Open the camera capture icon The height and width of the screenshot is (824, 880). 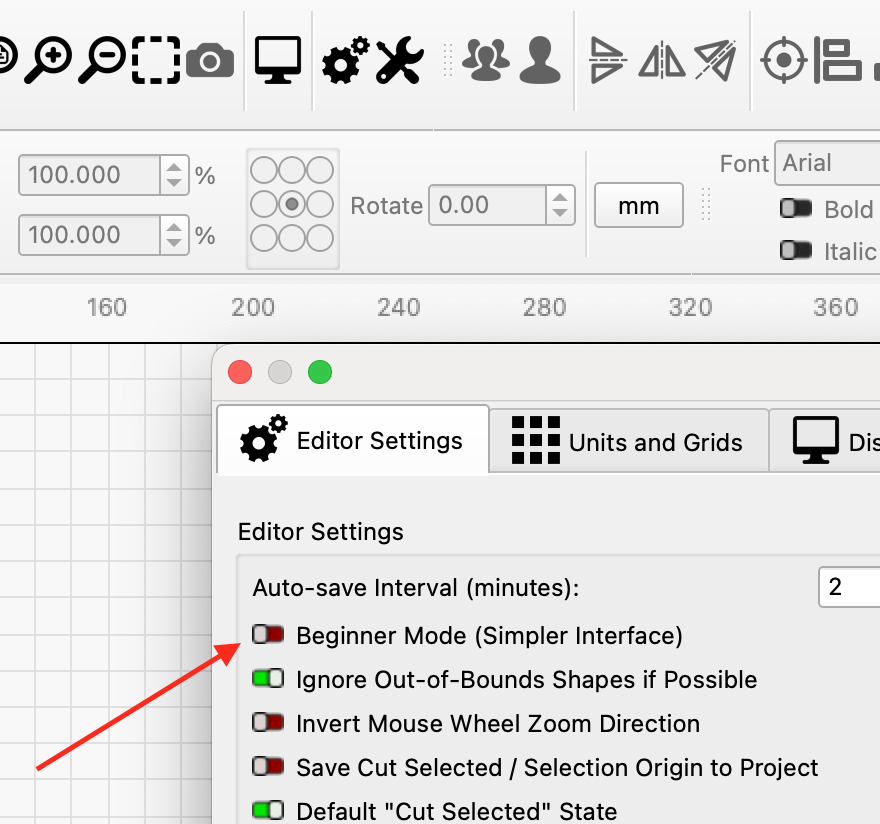click(x=210, y=61)
